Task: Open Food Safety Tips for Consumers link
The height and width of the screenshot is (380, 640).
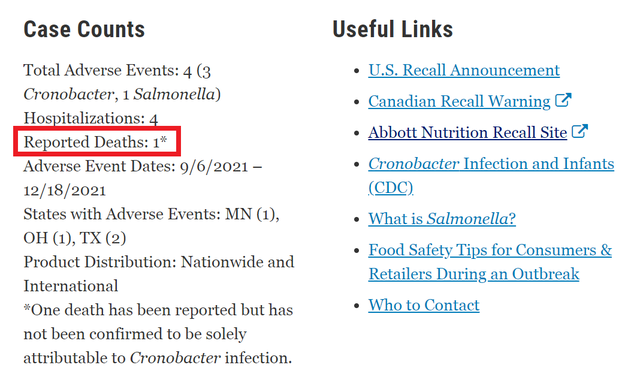Action: [490, 250]
